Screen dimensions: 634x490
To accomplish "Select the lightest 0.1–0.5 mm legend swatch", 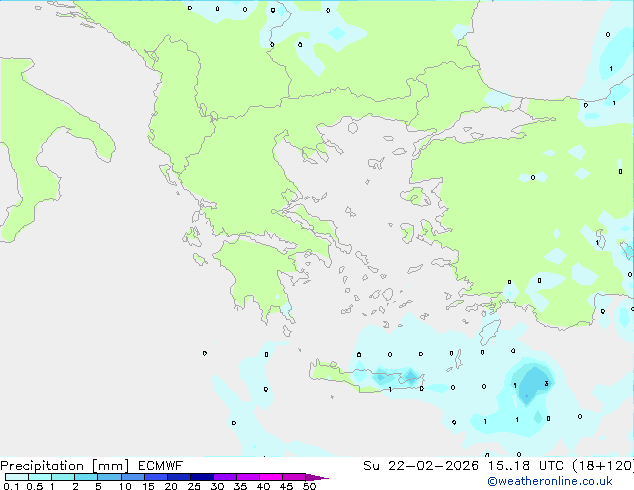I will [x=17, y=477].
